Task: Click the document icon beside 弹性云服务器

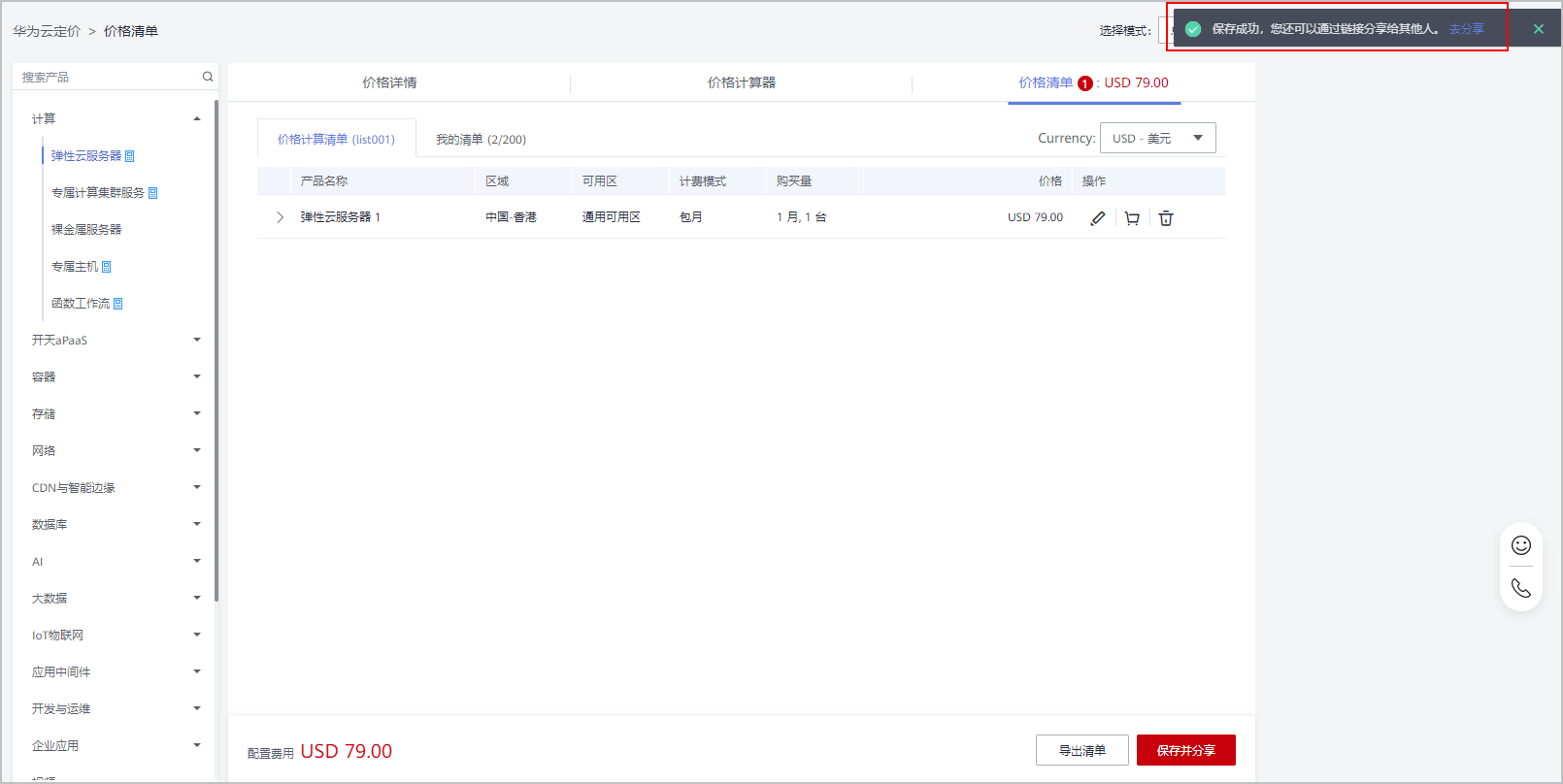Action: tap(130, 156)
